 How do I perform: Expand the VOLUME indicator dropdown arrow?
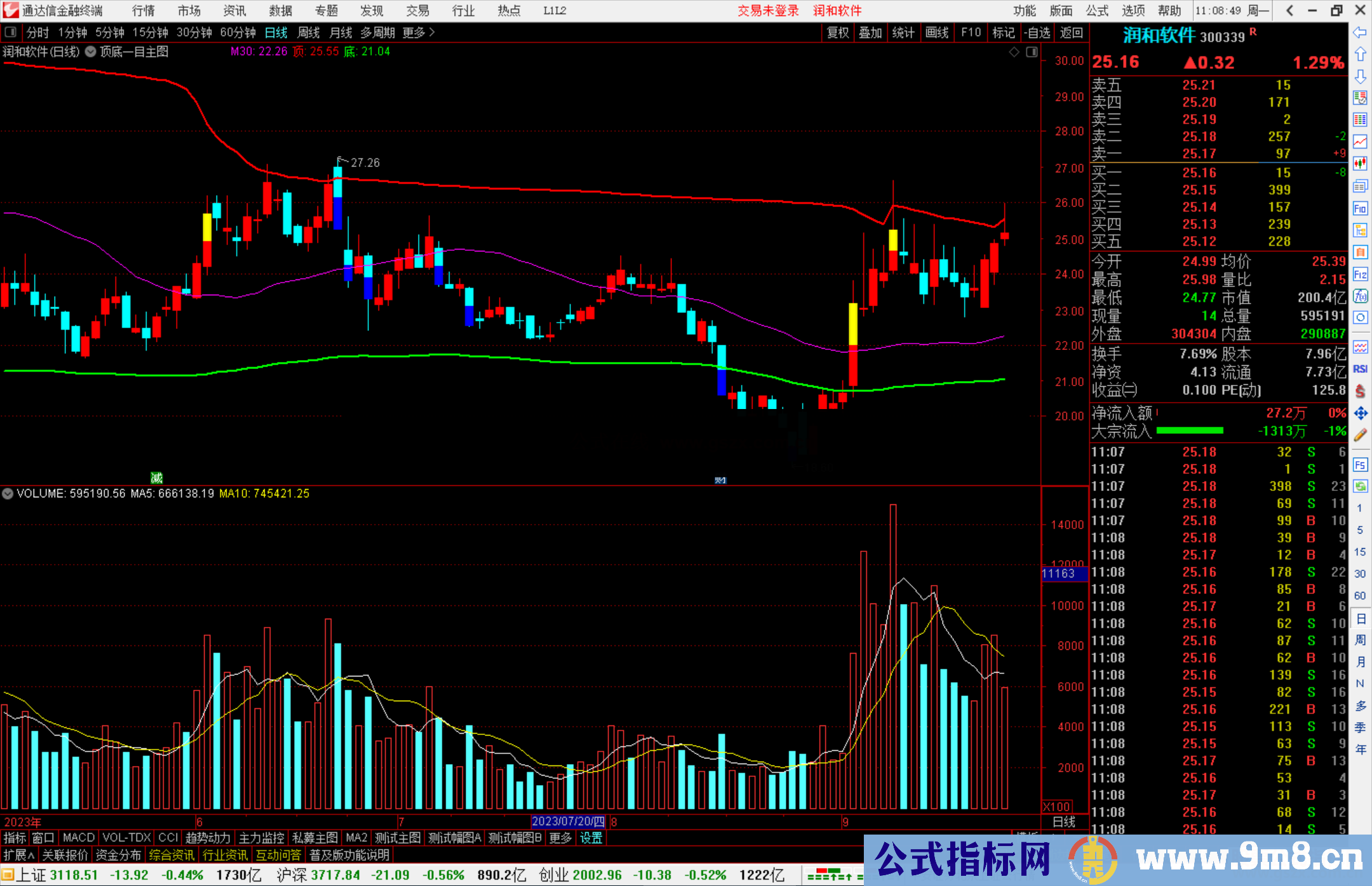tap(8, 493)
